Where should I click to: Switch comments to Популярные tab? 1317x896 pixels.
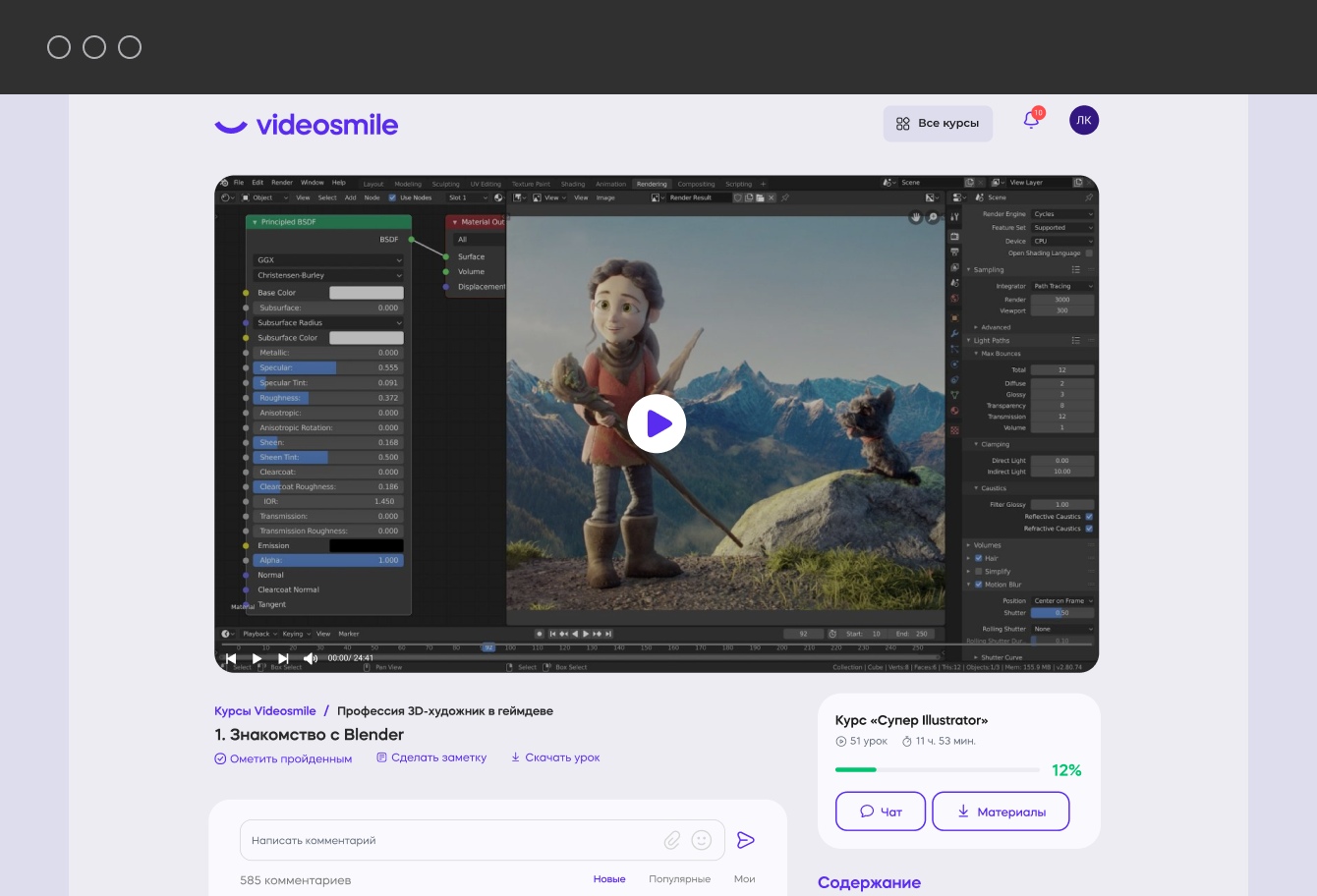coord(679,879)
